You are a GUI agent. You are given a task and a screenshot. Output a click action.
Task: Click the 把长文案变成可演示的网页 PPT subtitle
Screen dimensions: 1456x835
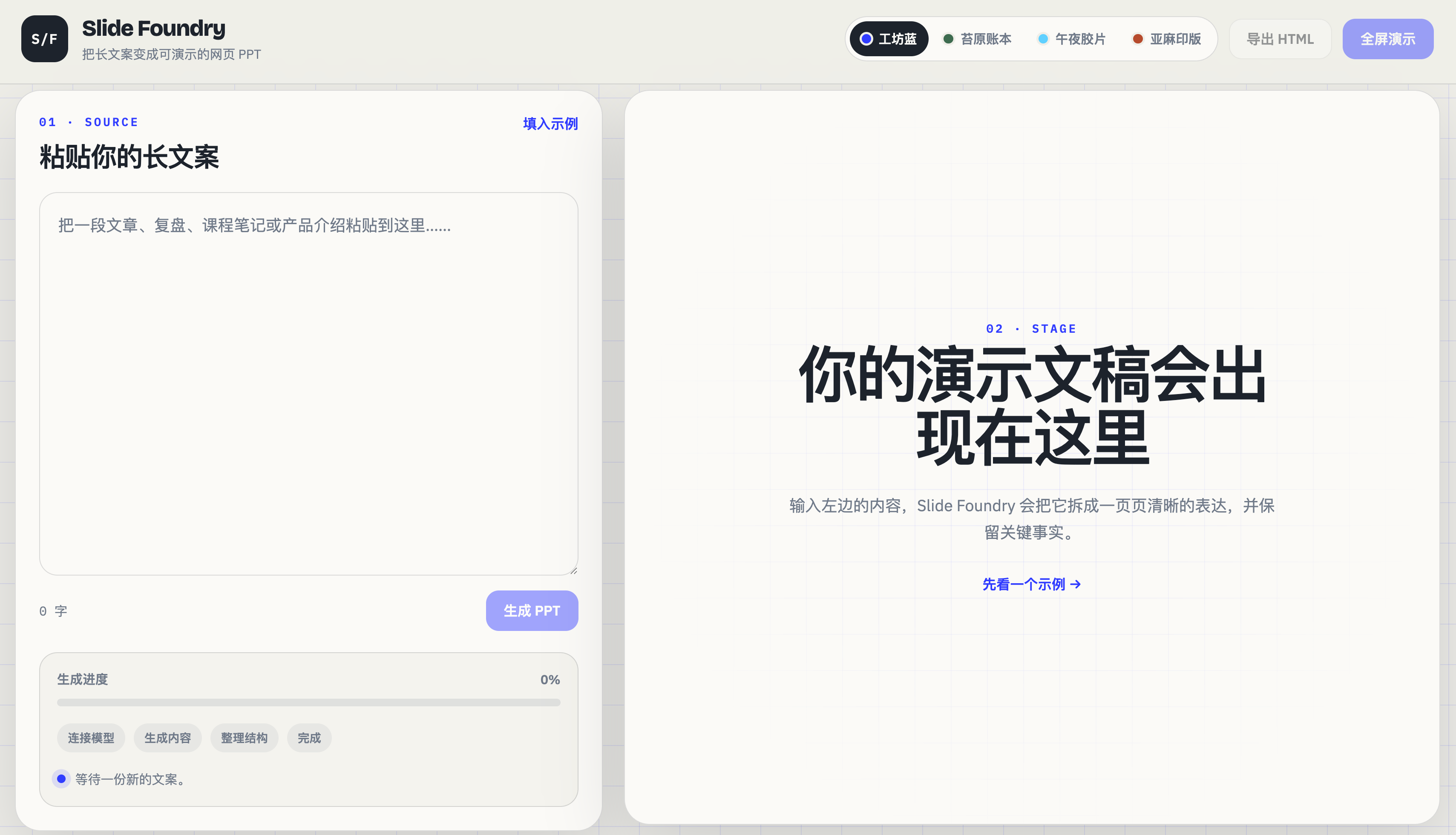pos(172,54)
